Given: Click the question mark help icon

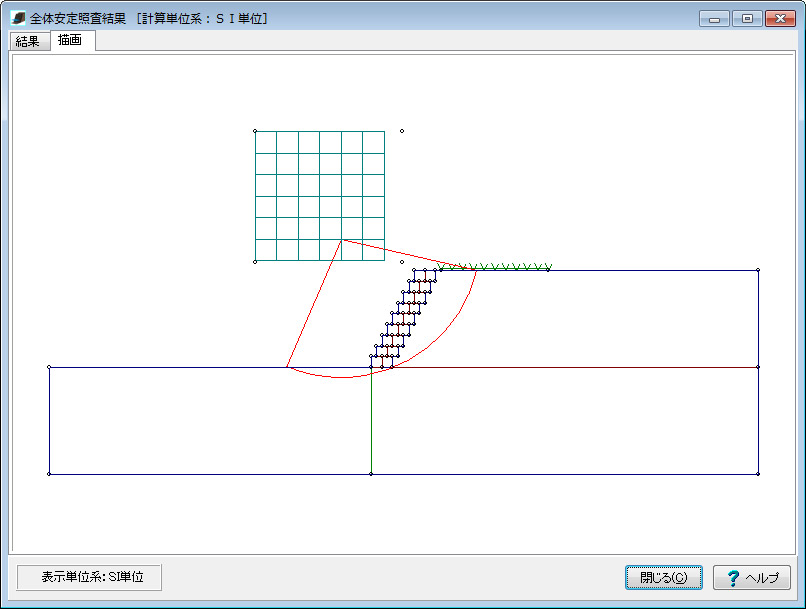Looking at the screenshot, I should pos(733,578).
